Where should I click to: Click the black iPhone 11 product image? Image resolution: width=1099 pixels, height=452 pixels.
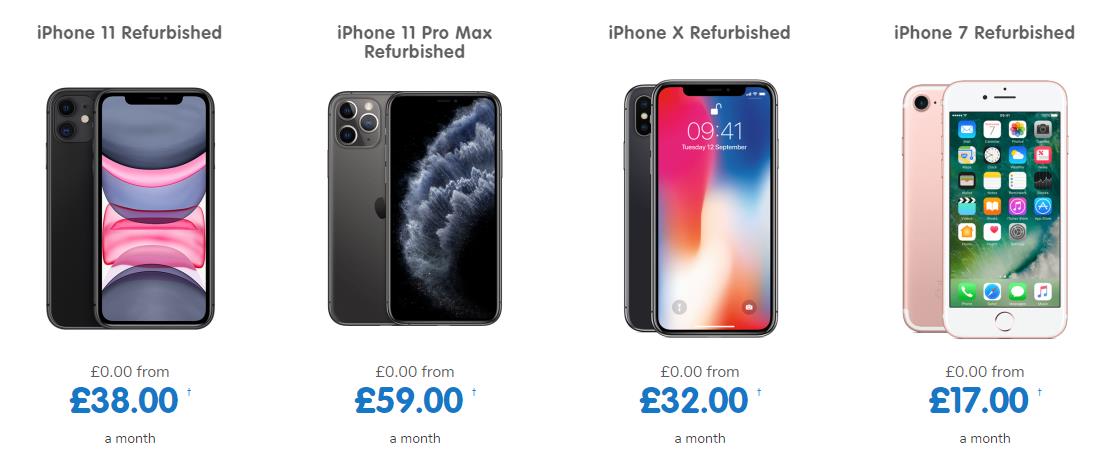click(x=130, y=208)
